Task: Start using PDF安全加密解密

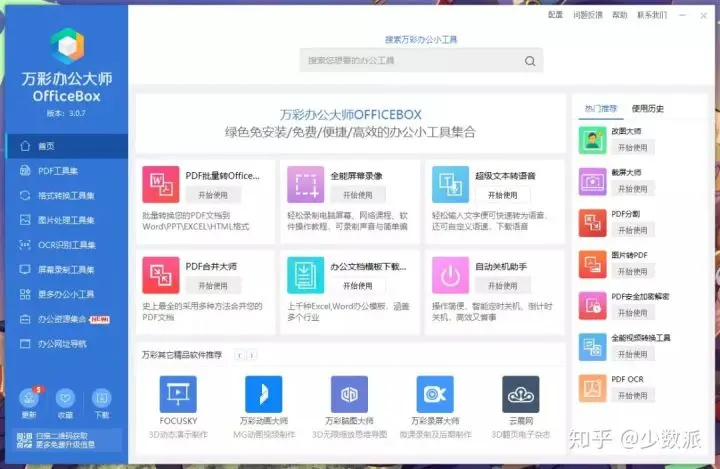Action: point(633,313)
